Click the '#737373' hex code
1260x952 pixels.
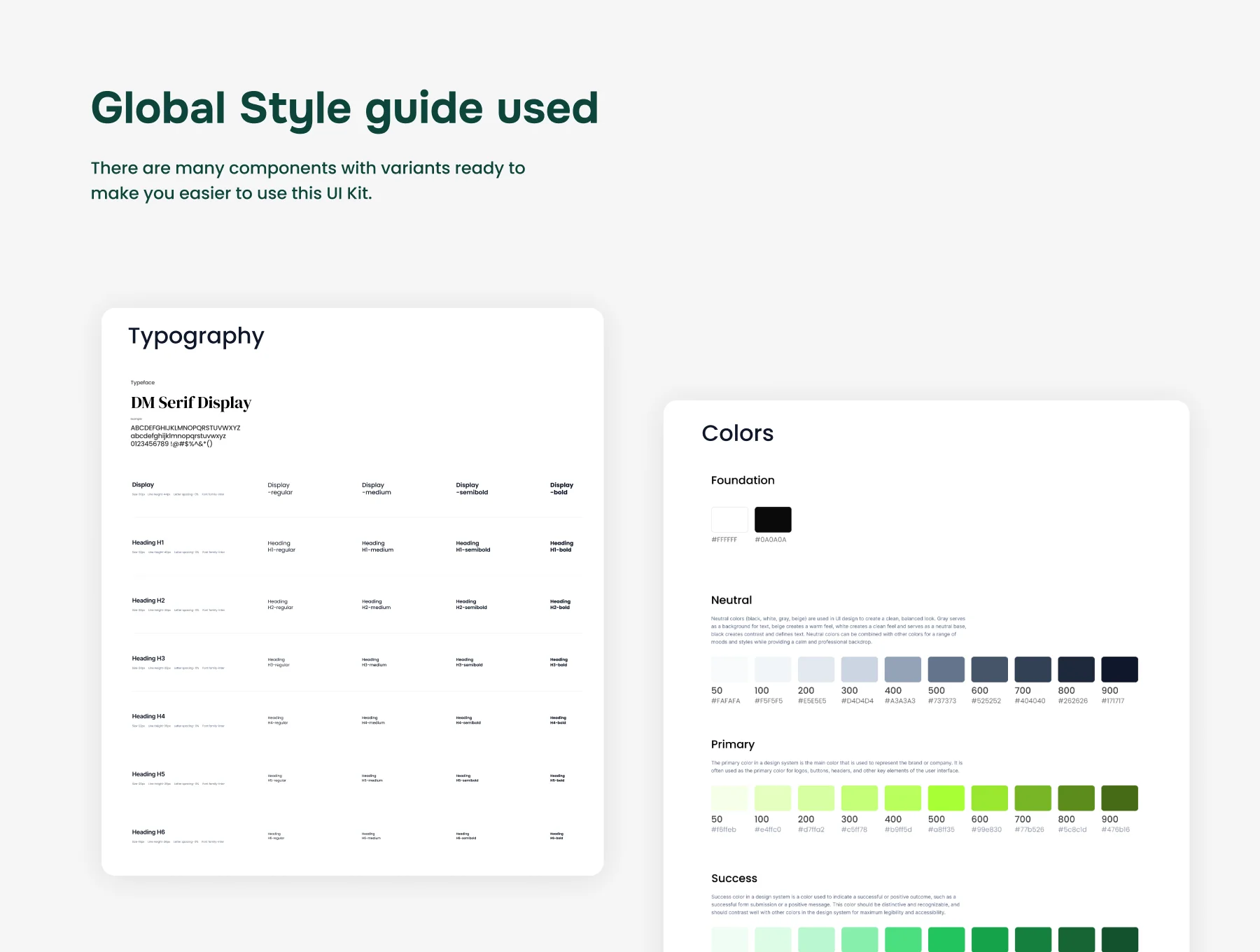[942, 701]
